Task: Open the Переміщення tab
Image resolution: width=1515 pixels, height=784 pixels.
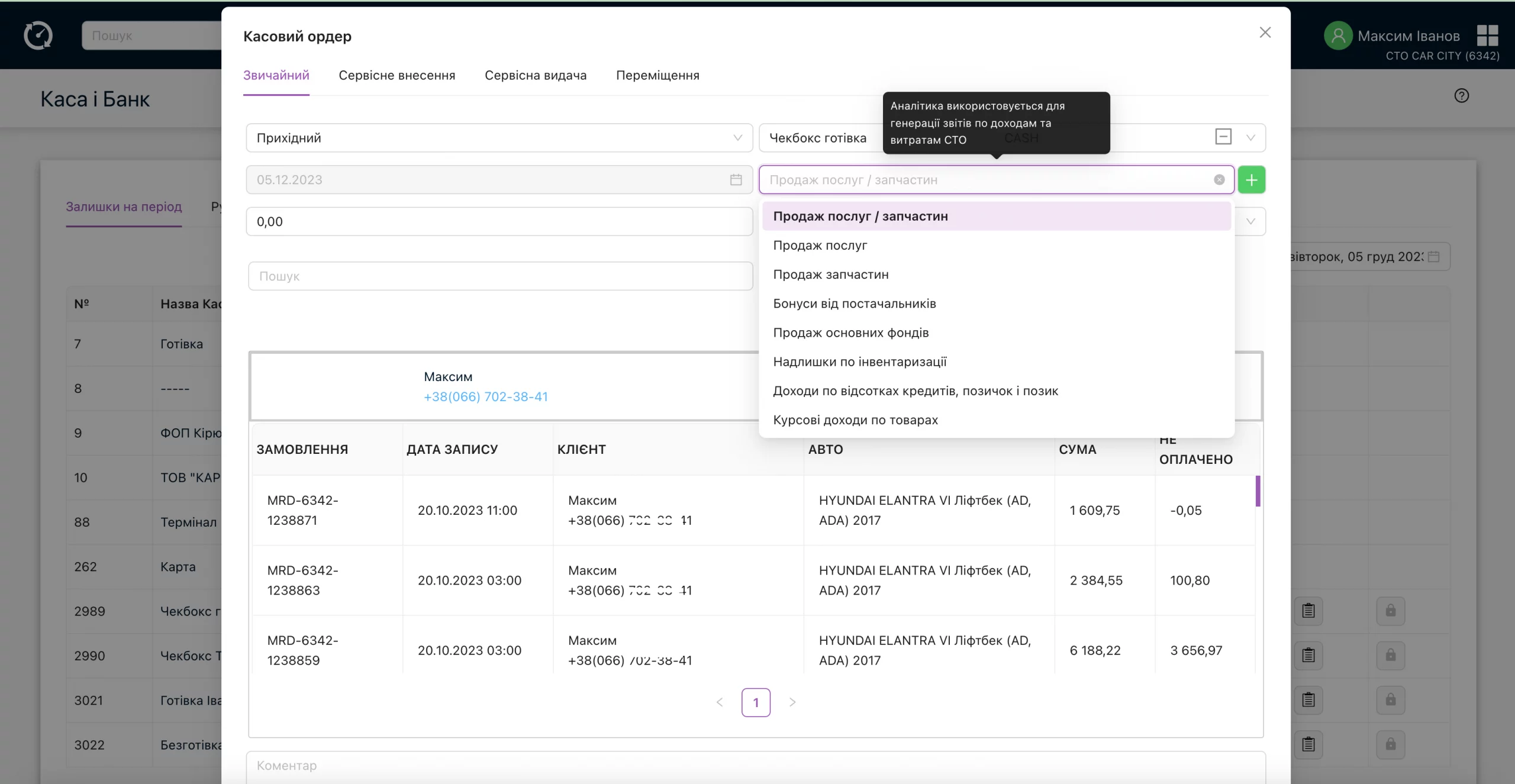Action: (657, 76)
